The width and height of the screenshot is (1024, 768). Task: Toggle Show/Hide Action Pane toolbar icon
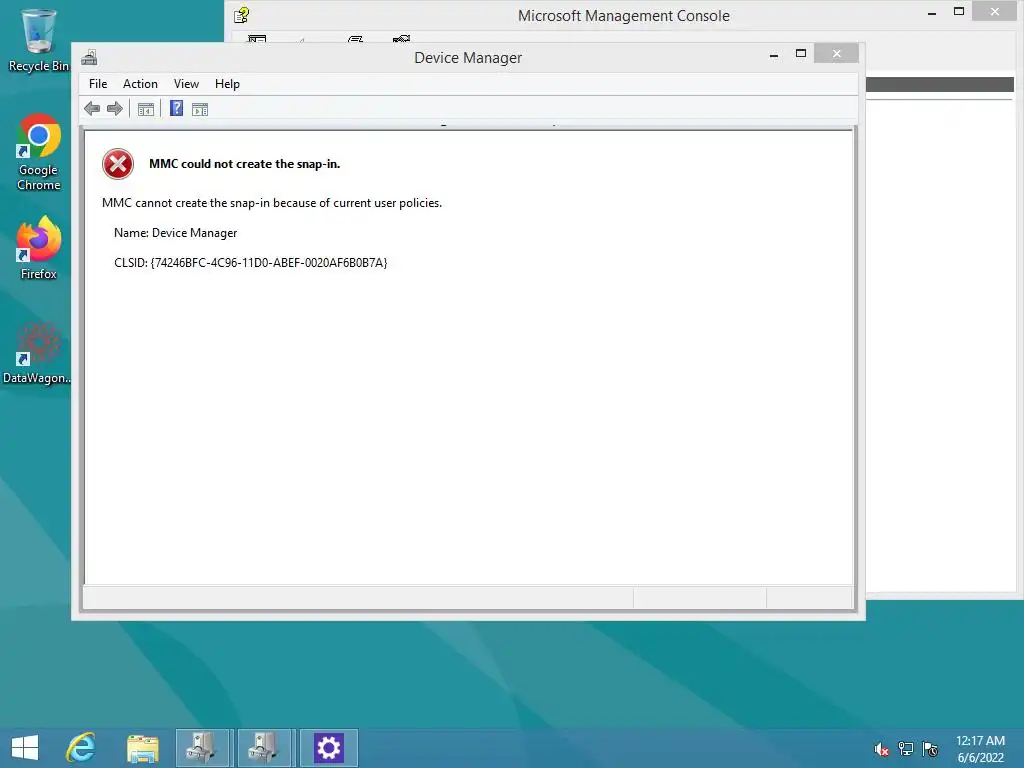(x=200, y=109)
